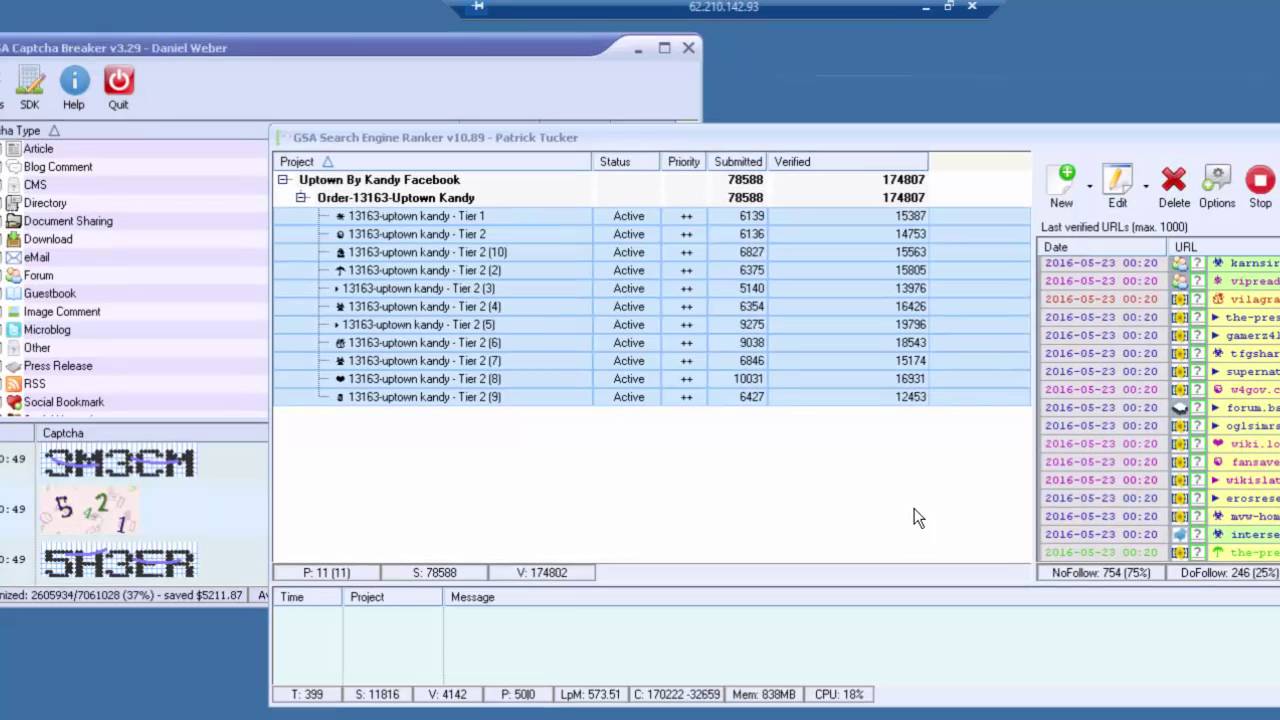The image size is (1280, 720).
Task: Click the Document Sharing folder icon
Action: 13,221
